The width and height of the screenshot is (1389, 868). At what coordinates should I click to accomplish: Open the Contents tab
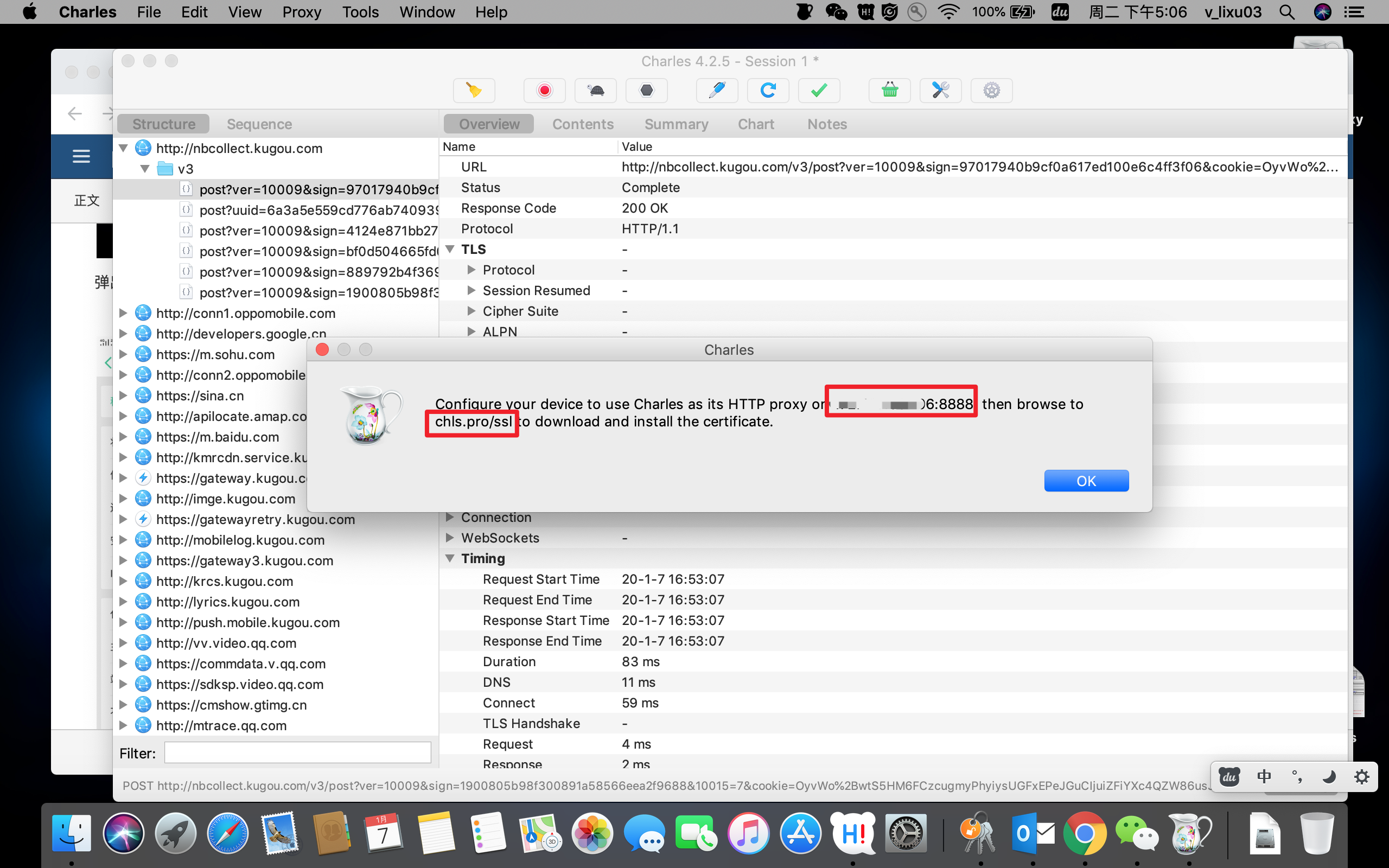pos(583,124)
